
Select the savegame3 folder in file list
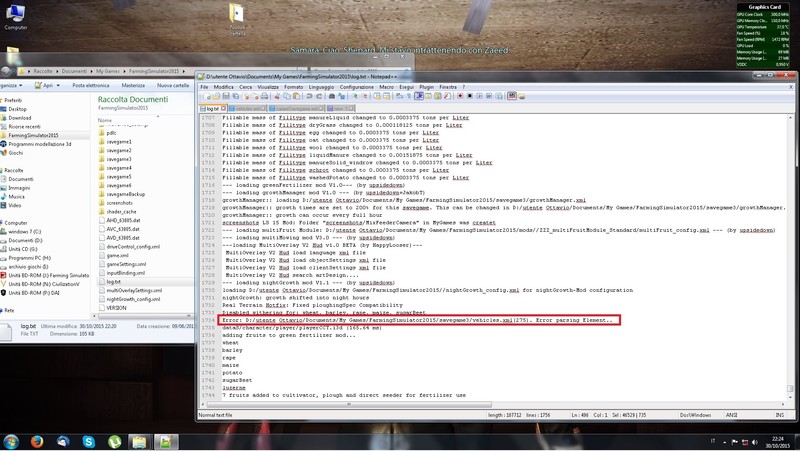(x=118, y=160)
